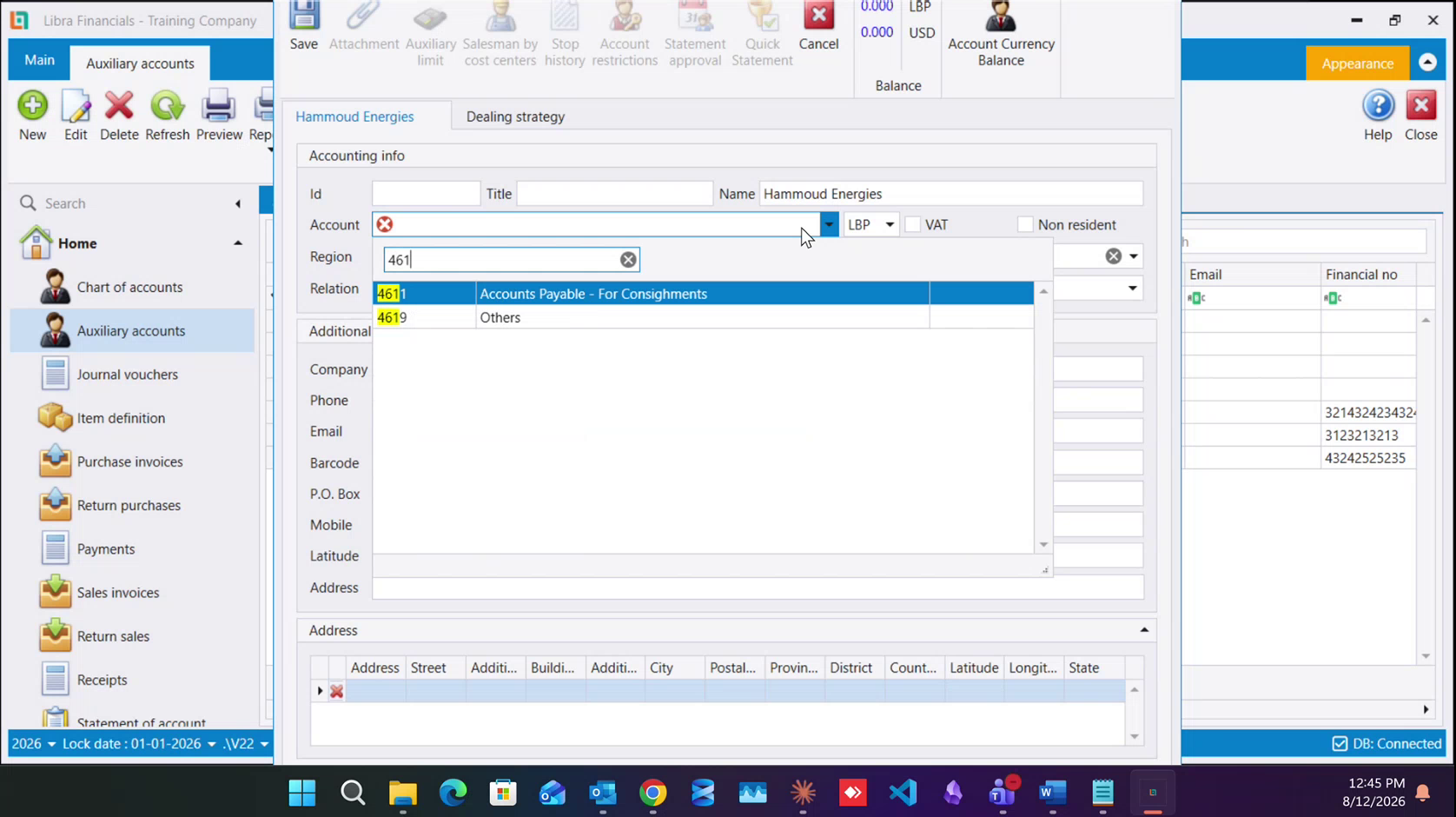This screenshot has height=817, width=1456.
Task: Select the Auxiliary accounts ribbon tab
Action: click(x=140, y=63)
